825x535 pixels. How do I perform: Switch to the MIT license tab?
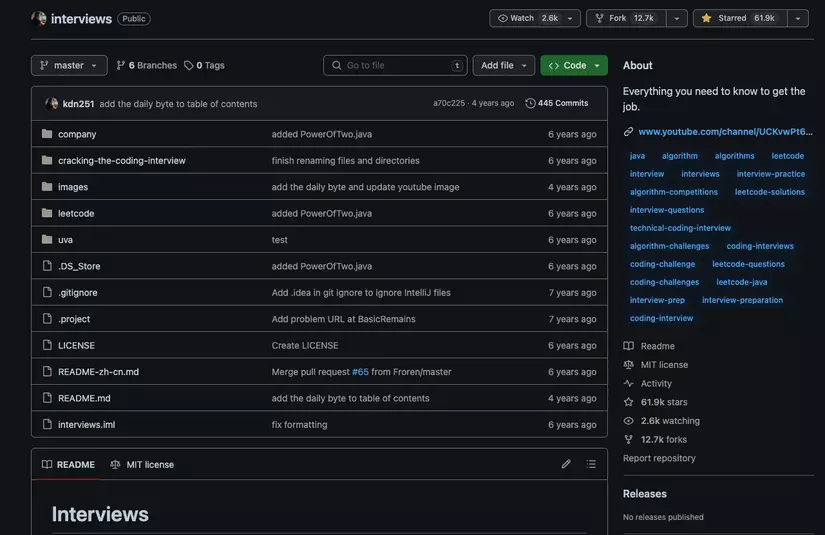click(142, 464)
